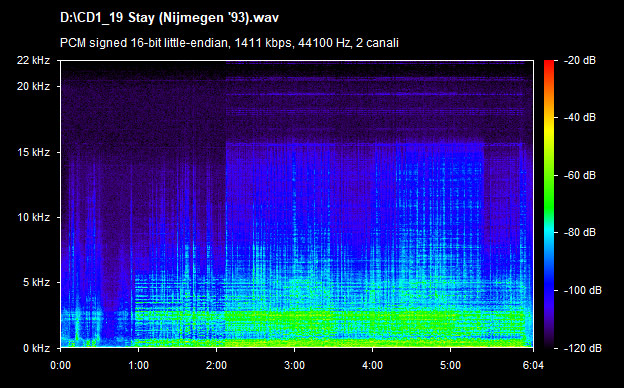The image size is (624, 388).
Task: Click the -100 dB scale label
Action: click(x=583, y=290)
